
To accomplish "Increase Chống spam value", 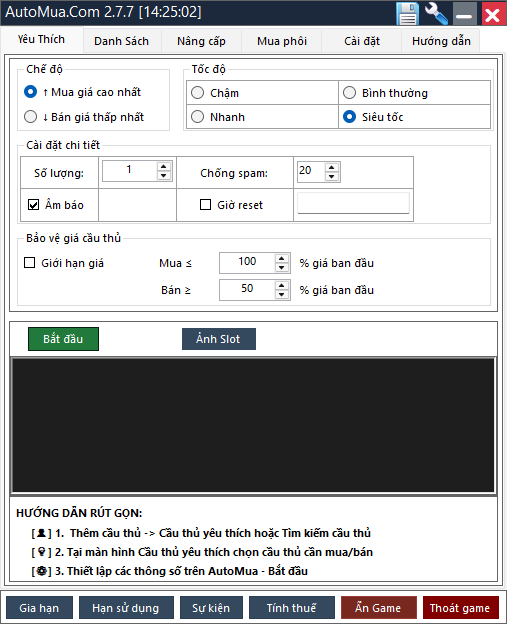I will [x=332, y=168].
